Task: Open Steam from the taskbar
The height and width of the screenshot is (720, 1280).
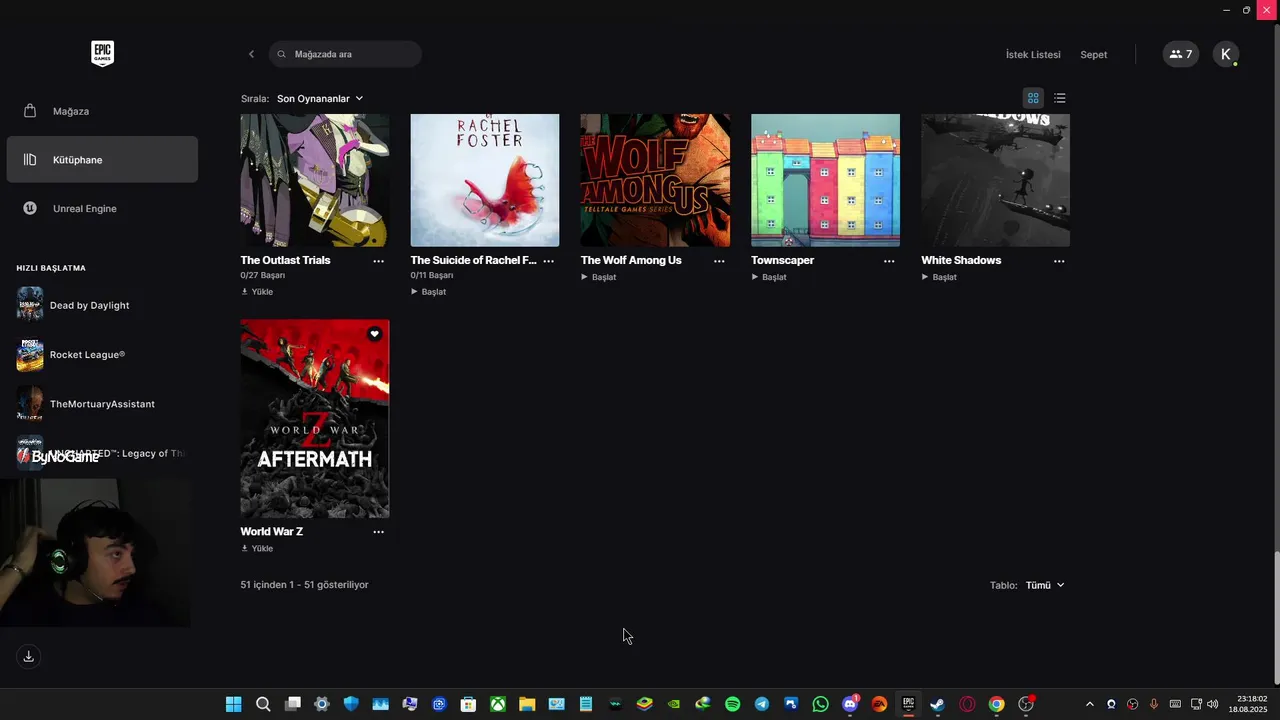Action: point(938,704)
